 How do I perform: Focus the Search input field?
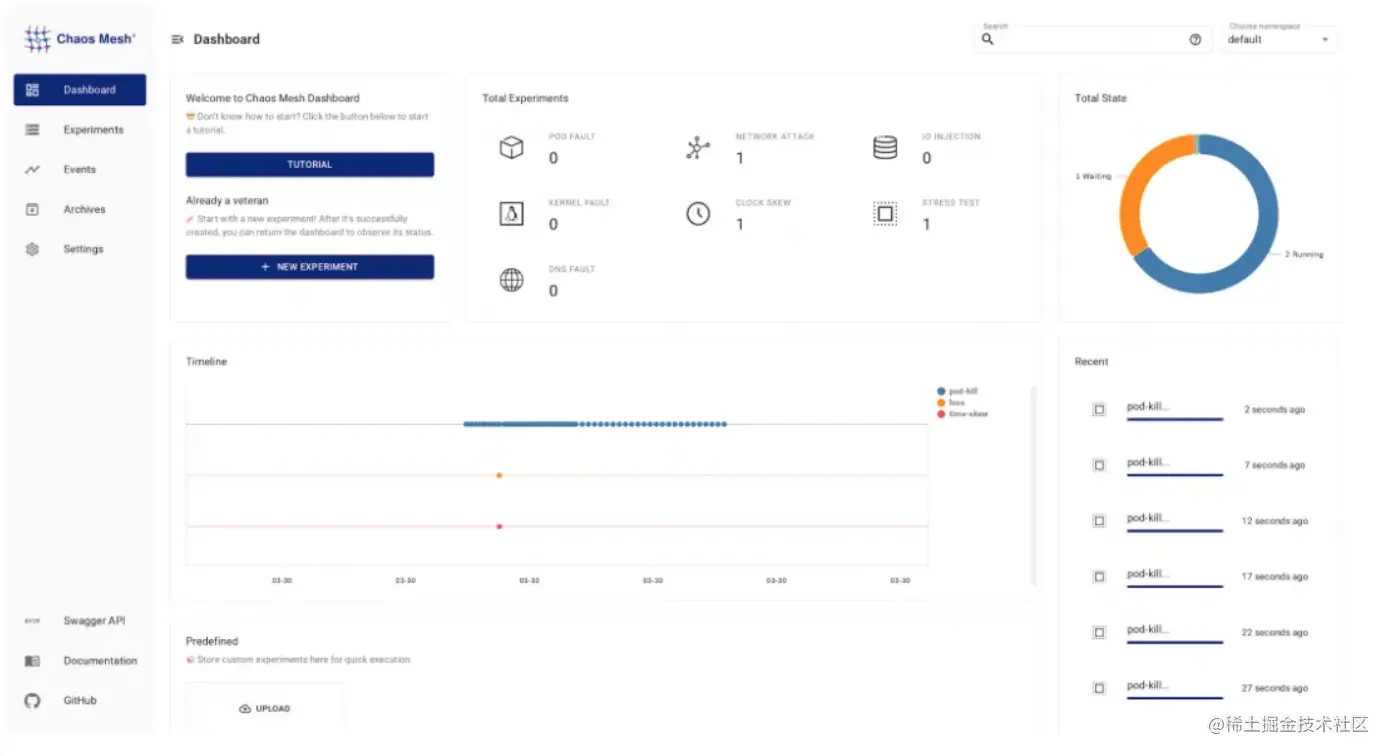pyautogui.click(x=1091, y=40)
